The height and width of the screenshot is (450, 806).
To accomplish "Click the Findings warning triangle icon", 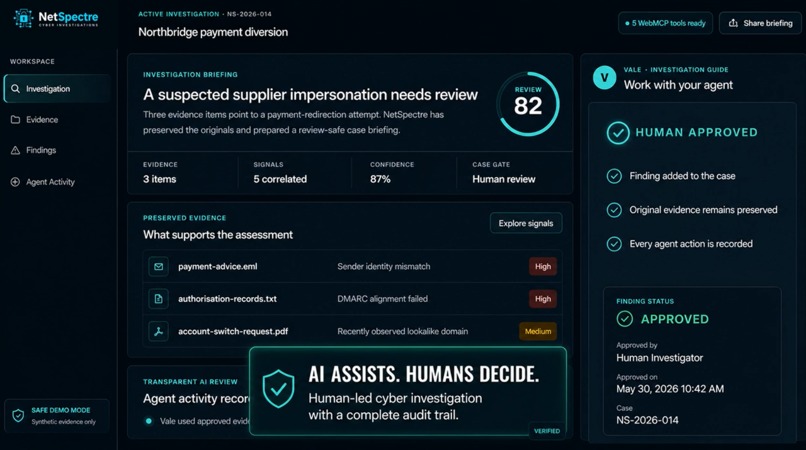I will [x=15, y=150].
